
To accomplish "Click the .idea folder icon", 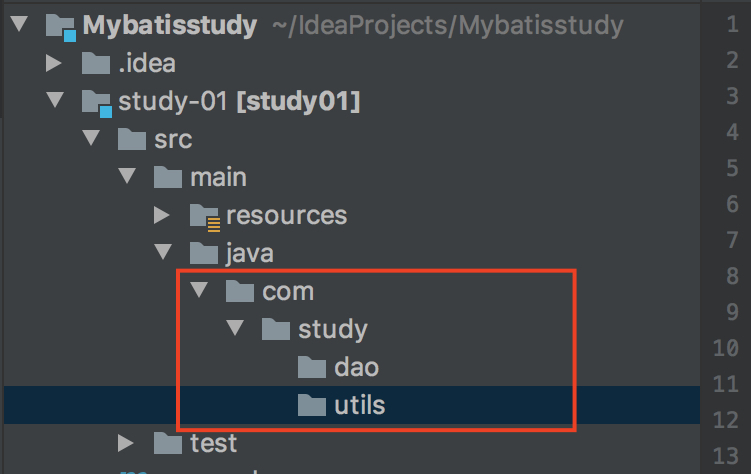I will pos(96,64).
